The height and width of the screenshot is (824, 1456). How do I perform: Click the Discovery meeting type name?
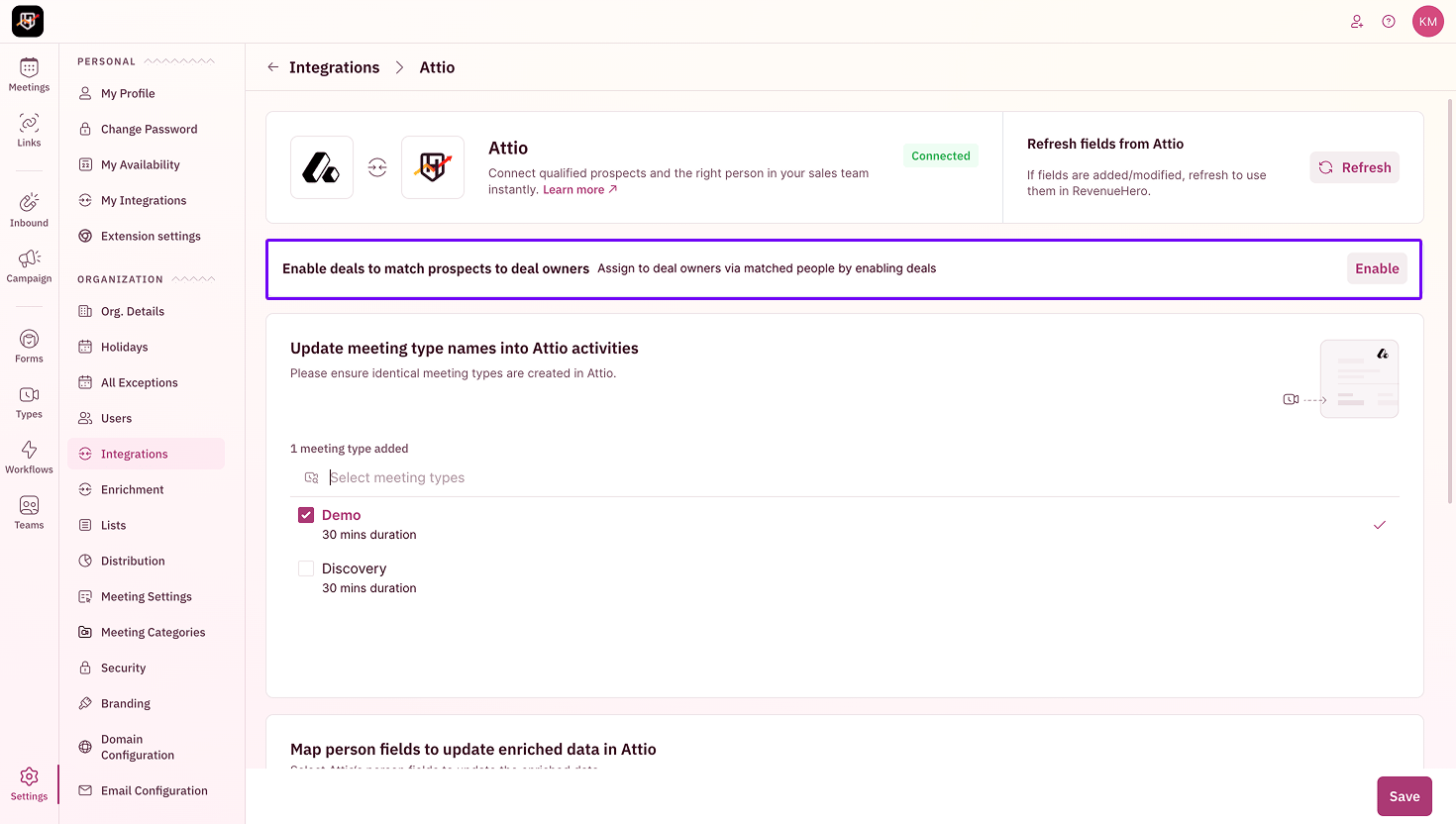354,568
